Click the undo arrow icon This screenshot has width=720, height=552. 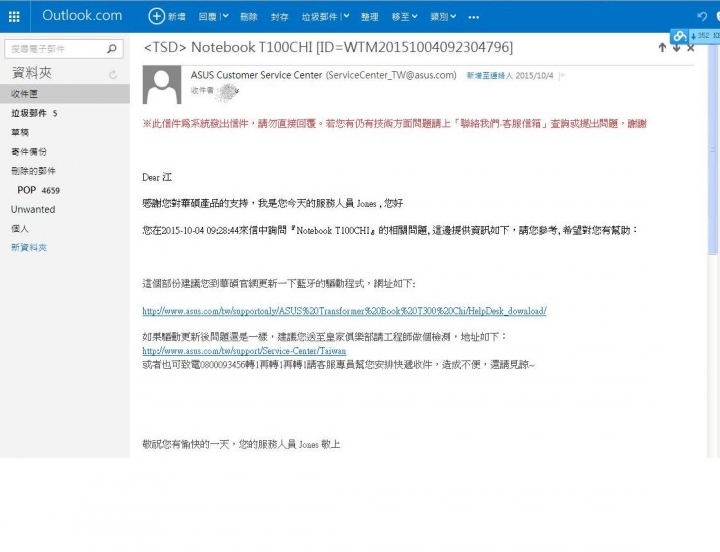click(x=702, y=17)
